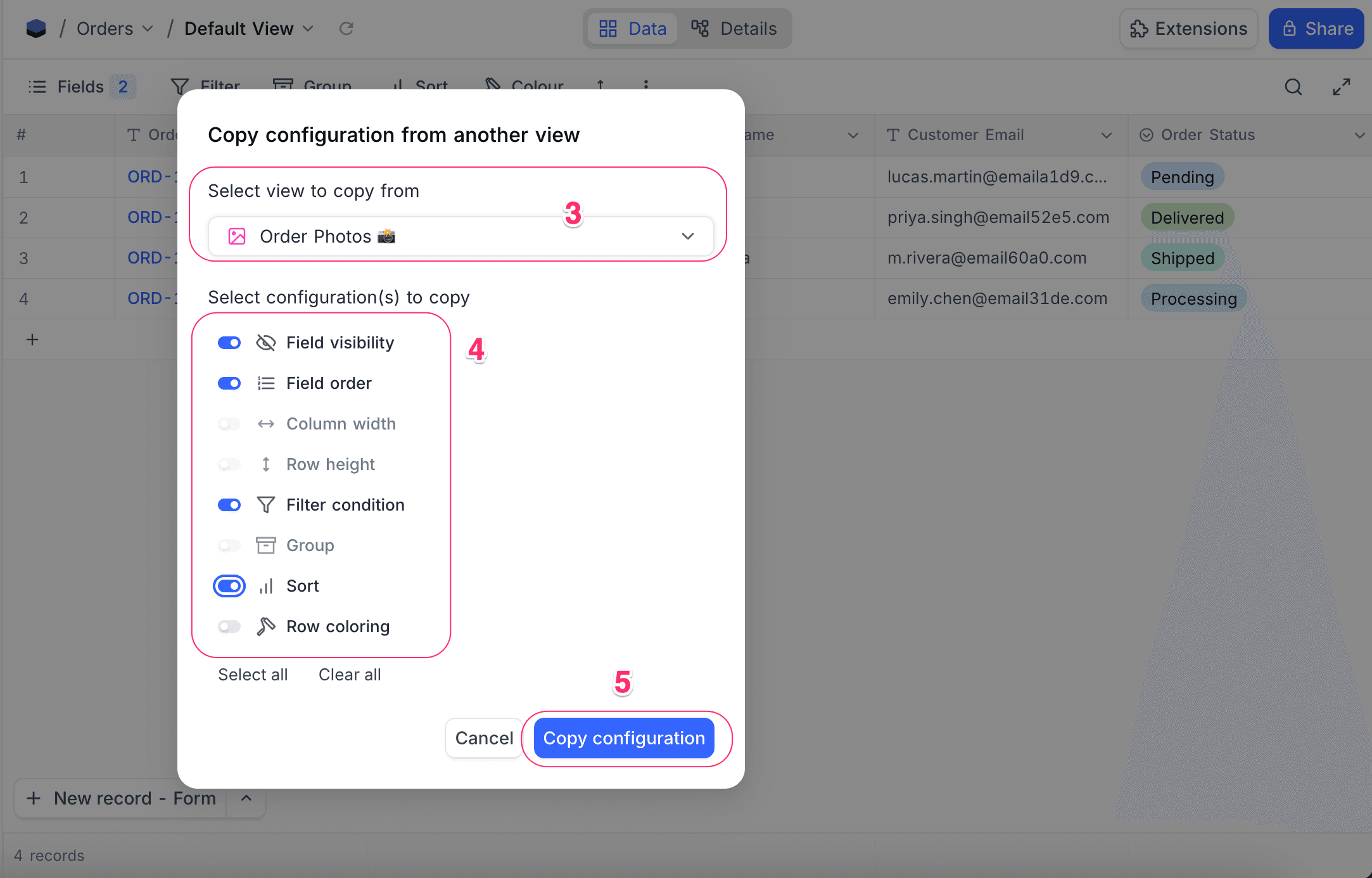Image resolution: width=1372 pixels, height=878 pixels.
Task: Click the Row coloring paint icon
Action: tap(265, 626)
